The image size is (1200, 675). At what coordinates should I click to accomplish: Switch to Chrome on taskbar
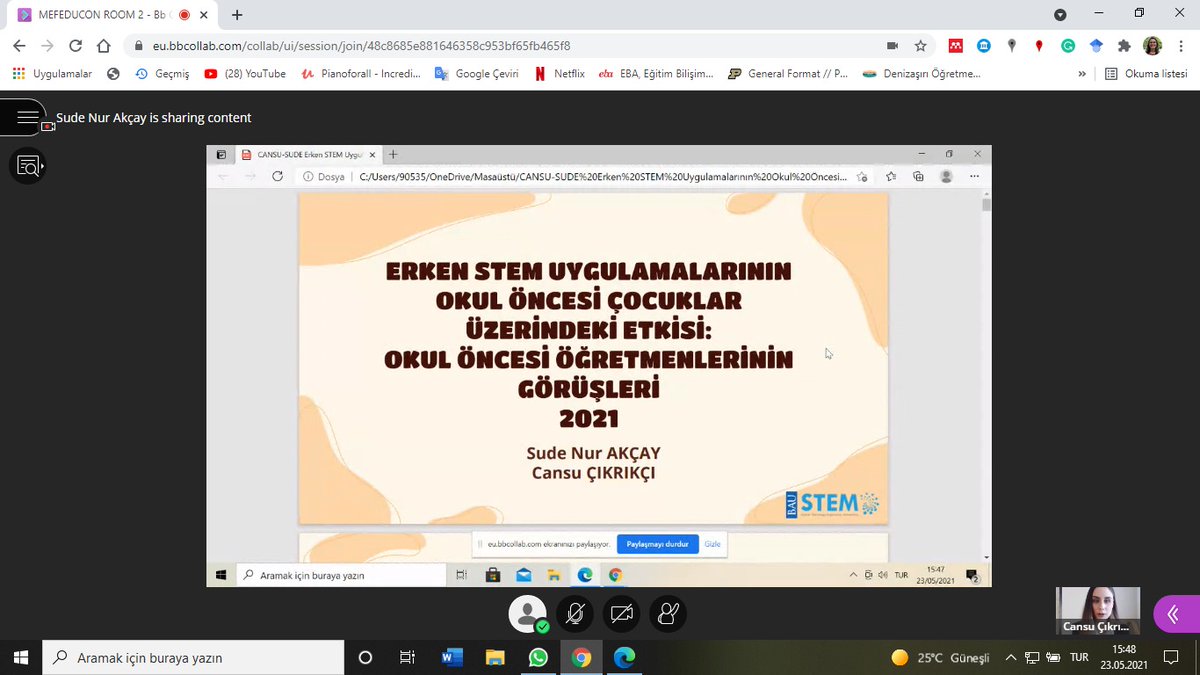tap(582, 657)
